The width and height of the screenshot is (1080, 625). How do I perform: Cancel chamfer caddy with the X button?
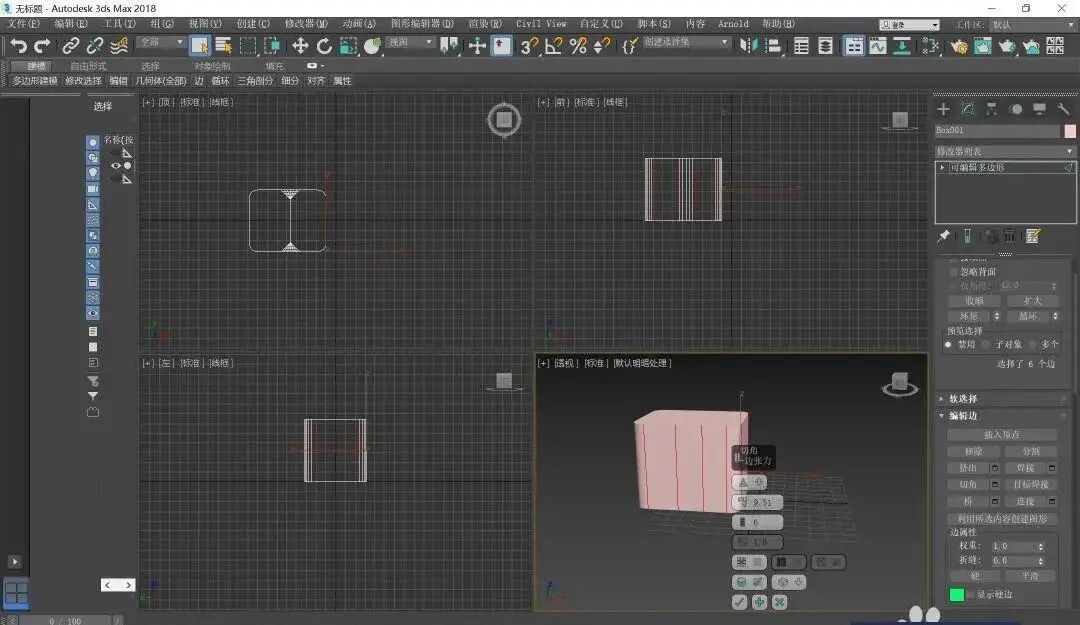click(x=780, y=601)
